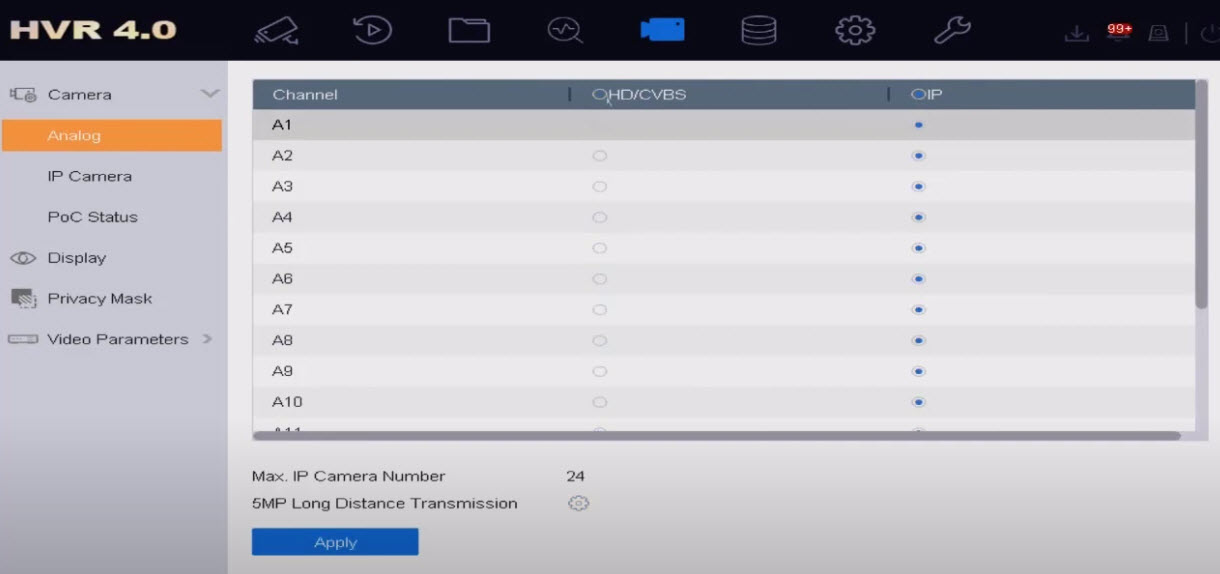
Task: Click the vertical scrollbar of channel list
Action: tap(1201, 200)
